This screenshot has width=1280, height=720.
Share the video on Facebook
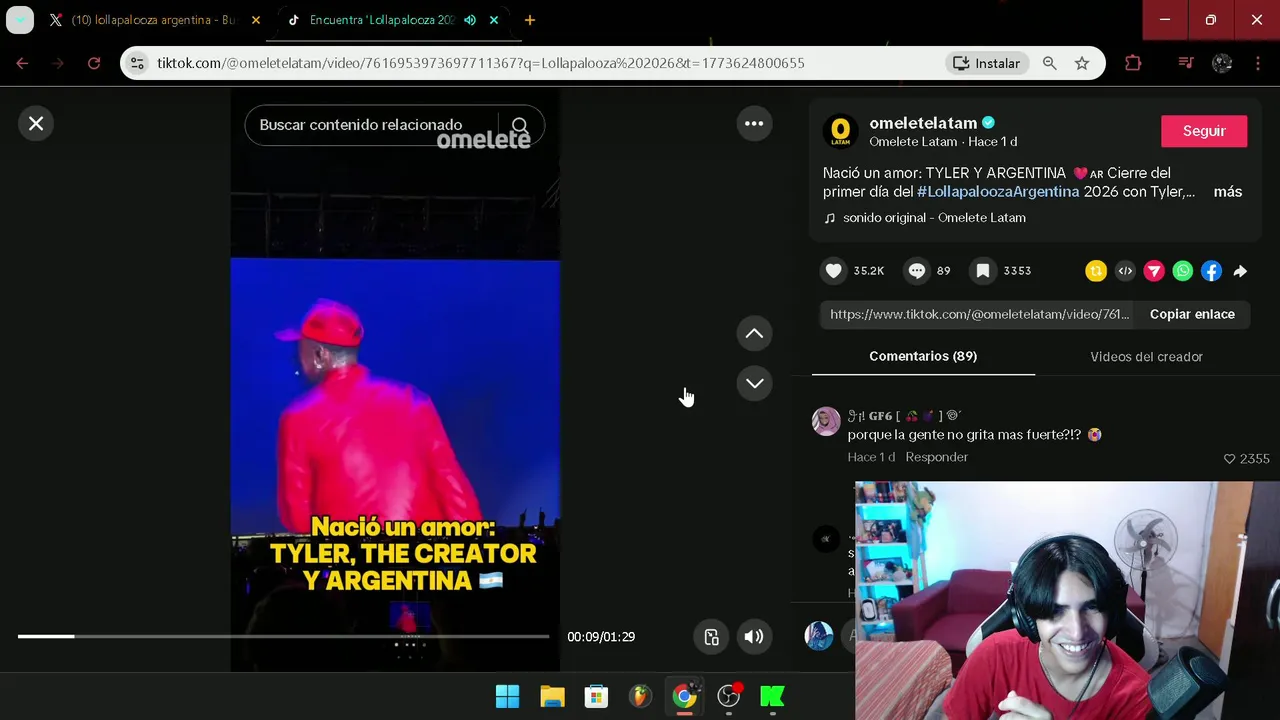pyautogui.click(x=1211, y=271)
